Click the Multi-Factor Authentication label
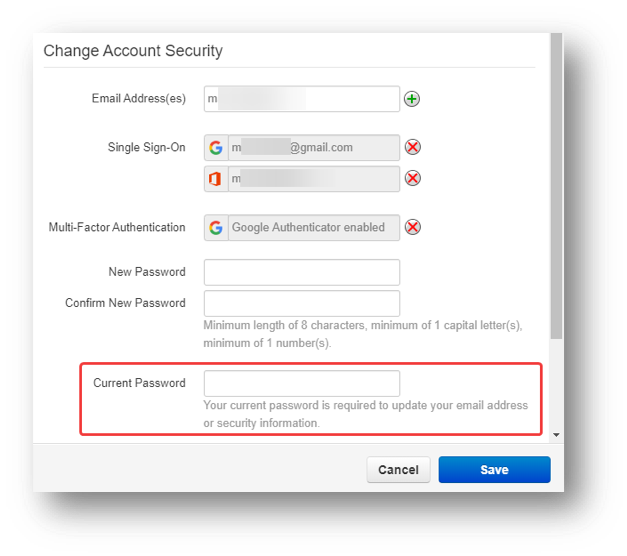This screenshot has height=556, width=627. click(117, 228)
